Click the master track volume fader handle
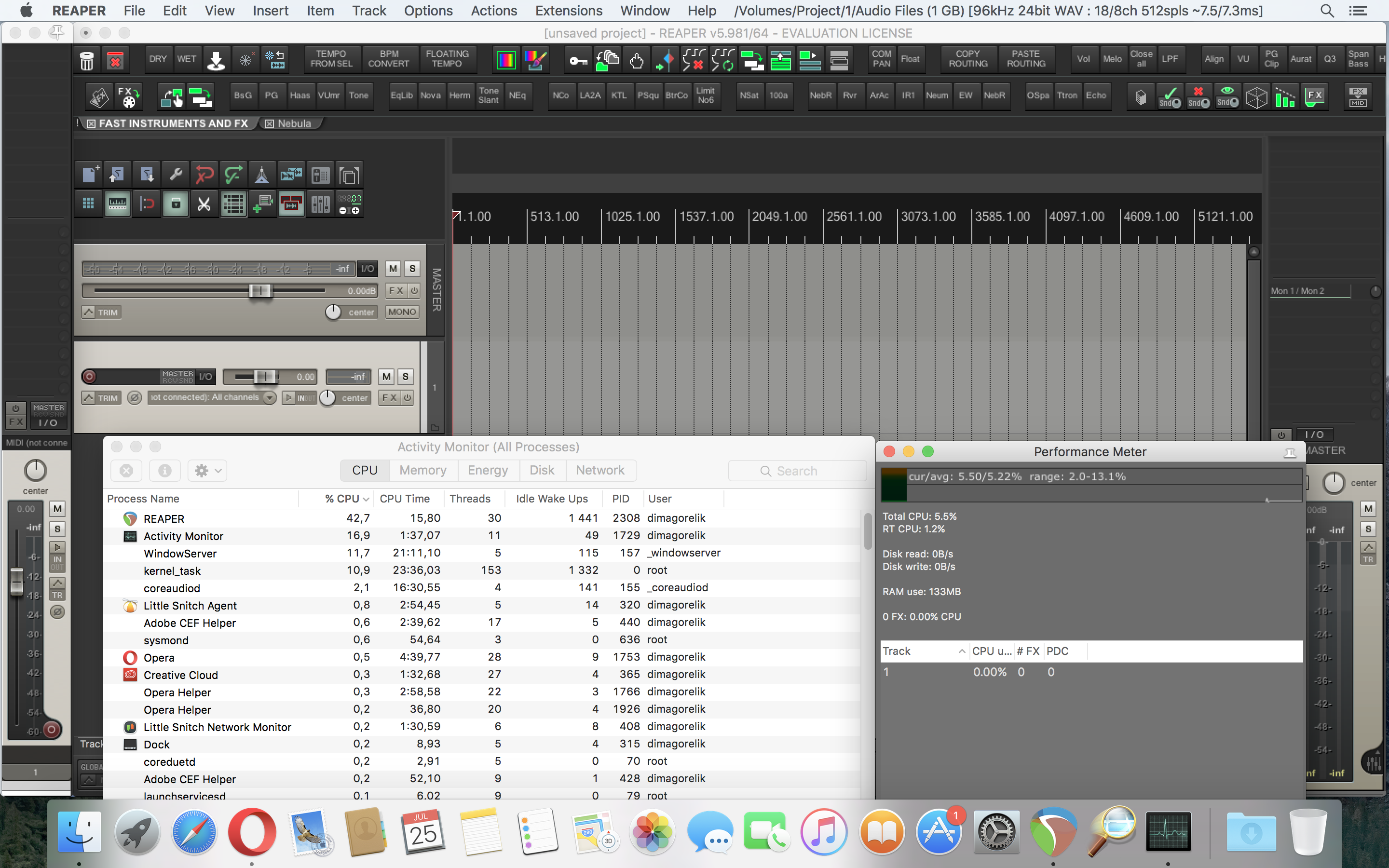The width and height of the screenshot is (1389, 868). [x=259, y=290]
